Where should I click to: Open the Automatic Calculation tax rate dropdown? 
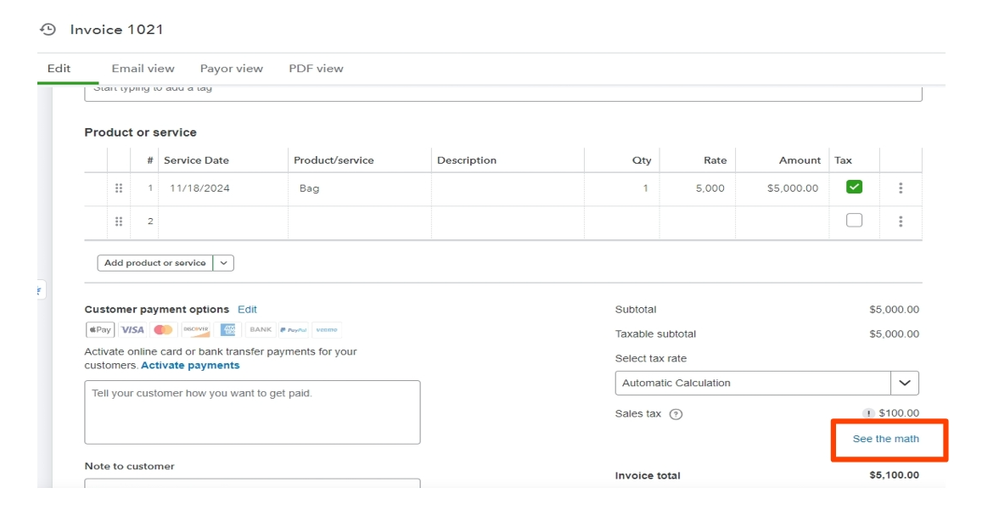pos(904,383)
